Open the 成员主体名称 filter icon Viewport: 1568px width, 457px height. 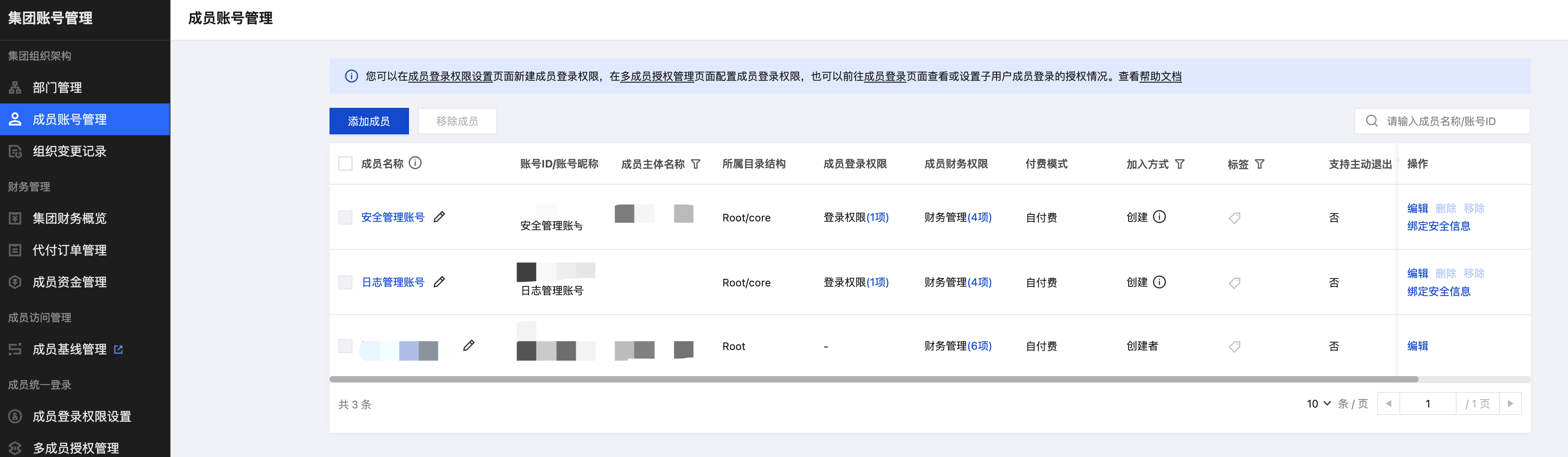pos(696,164)
